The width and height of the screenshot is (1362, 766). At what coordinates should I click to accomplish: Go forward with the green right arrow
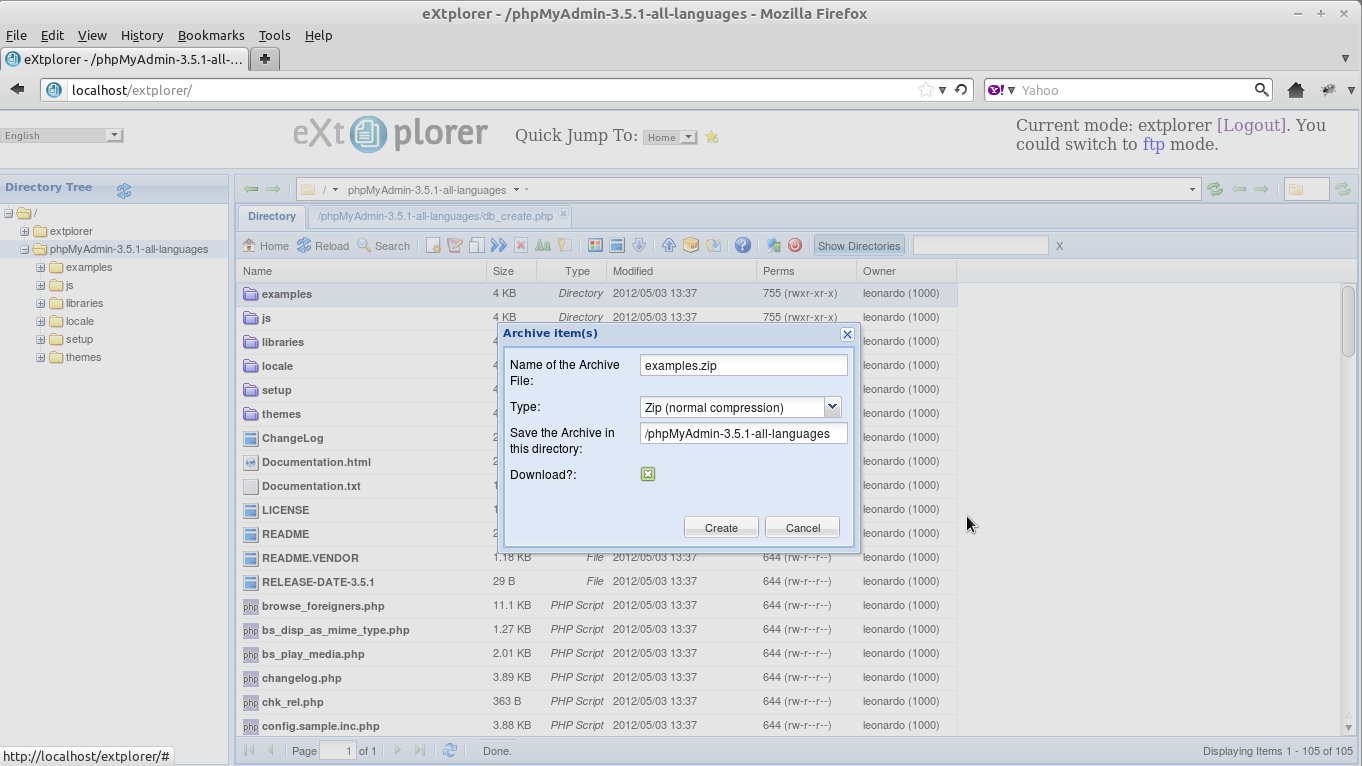coord(272,189)
